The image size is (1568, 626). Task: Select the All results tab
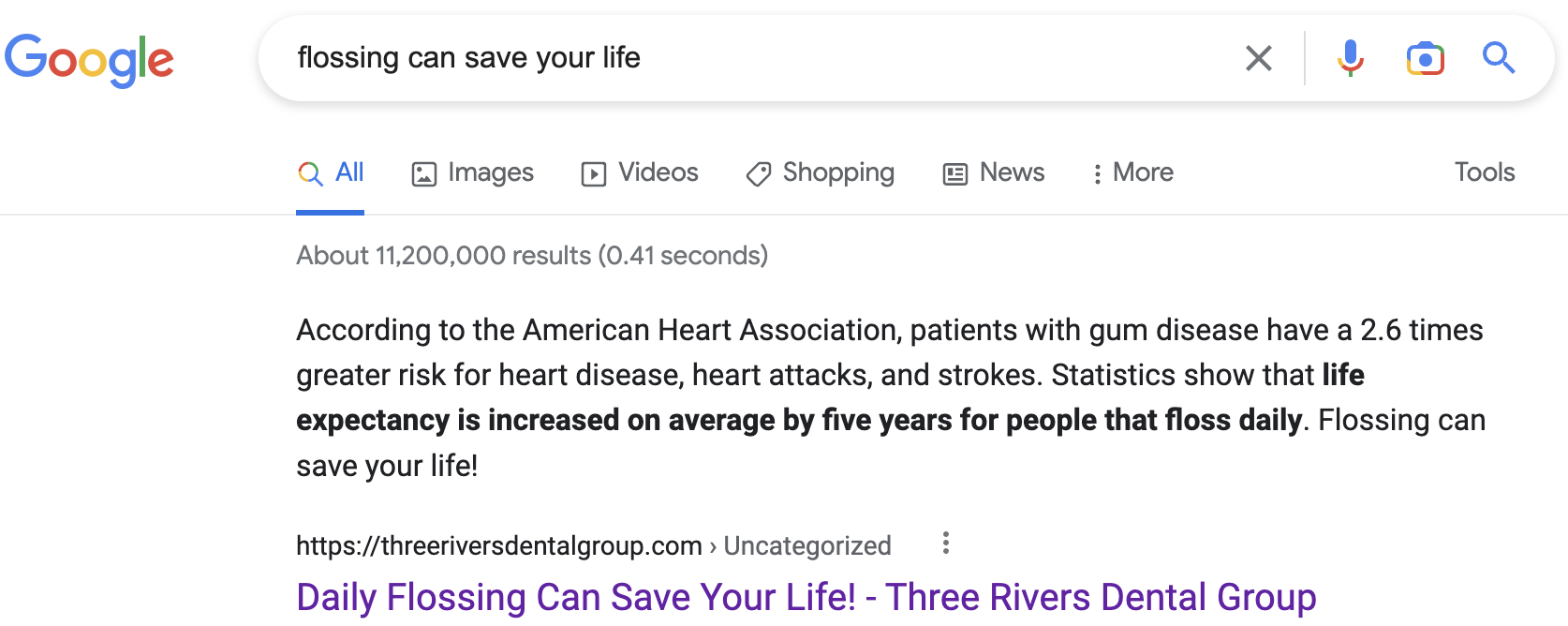pyautogui.click(x=331, y=172)
